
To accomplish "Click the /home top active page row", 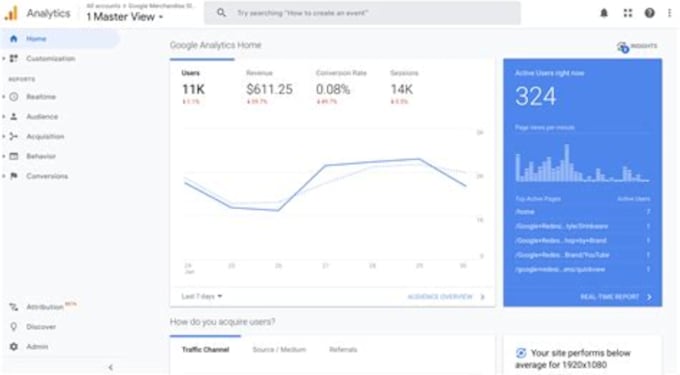I will click(x=582, y=212).
